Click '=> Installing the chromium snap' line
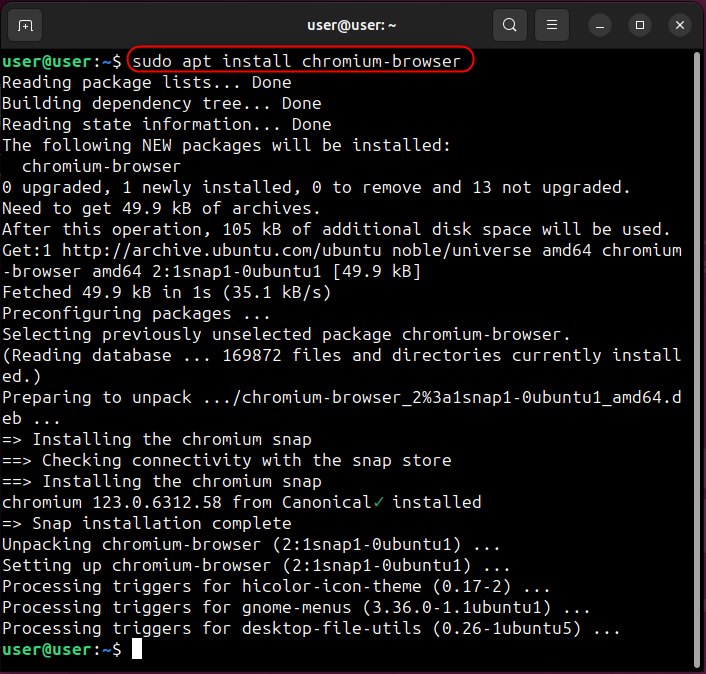706x674 pixels. [x=157, y=439]
